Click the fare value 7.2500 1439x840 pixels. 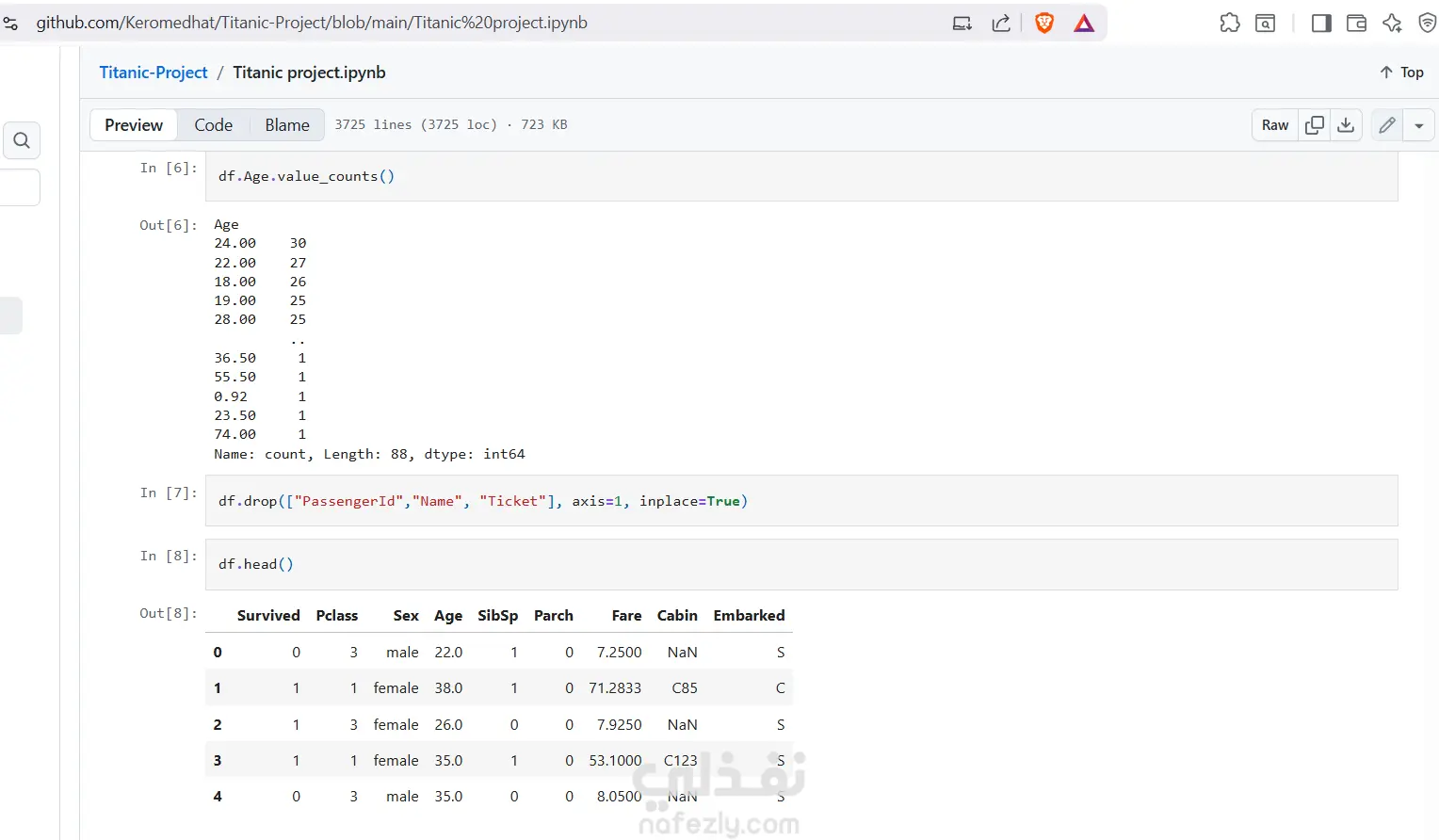pos(619,653)
